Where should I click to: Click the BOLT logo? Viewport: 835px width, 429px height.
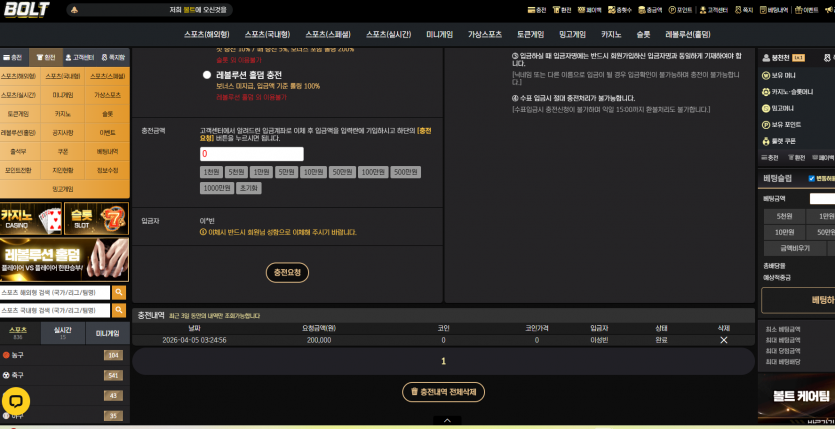click(x=27, y=10)
